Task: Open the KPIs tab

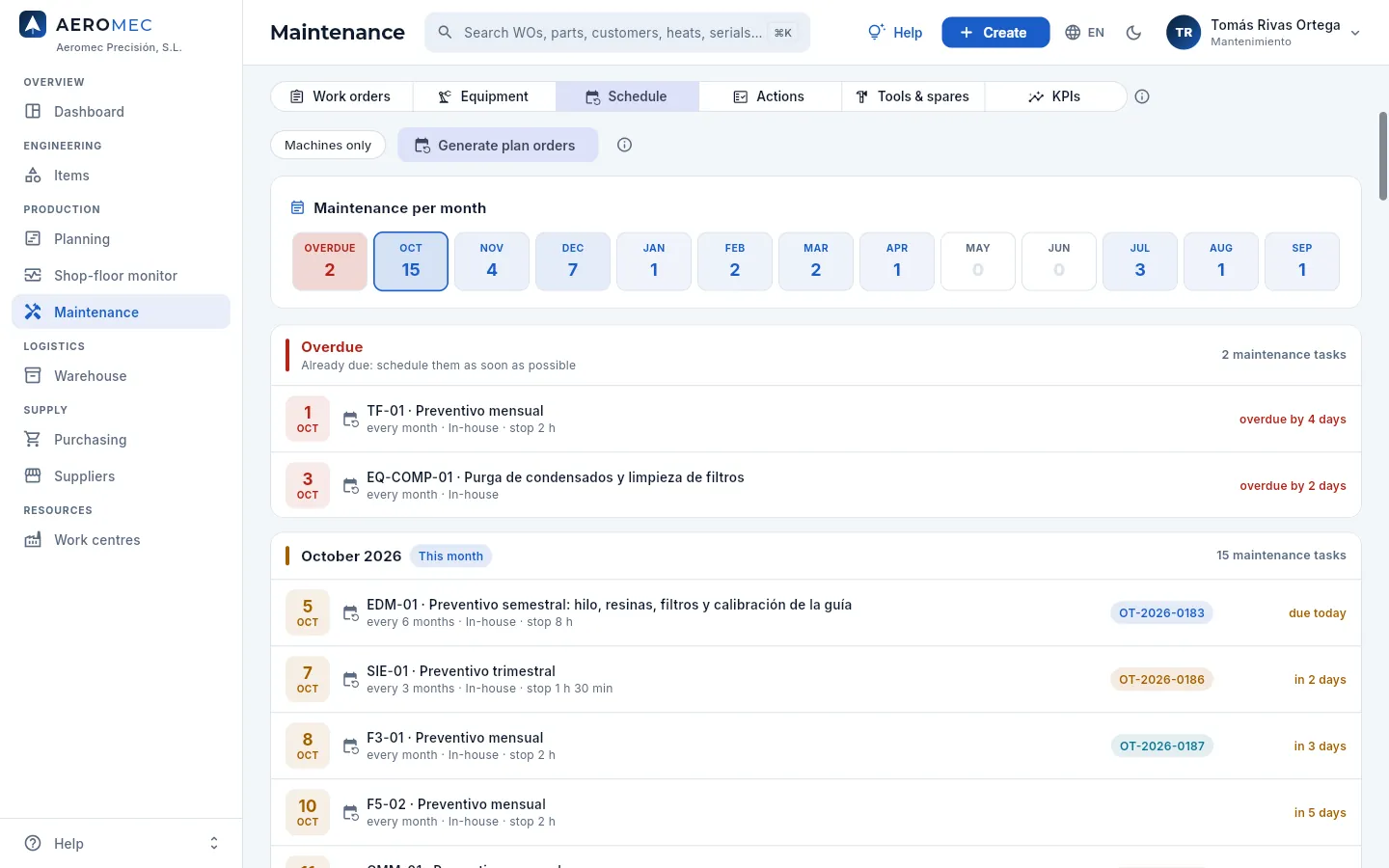Action: point(1055,96)
